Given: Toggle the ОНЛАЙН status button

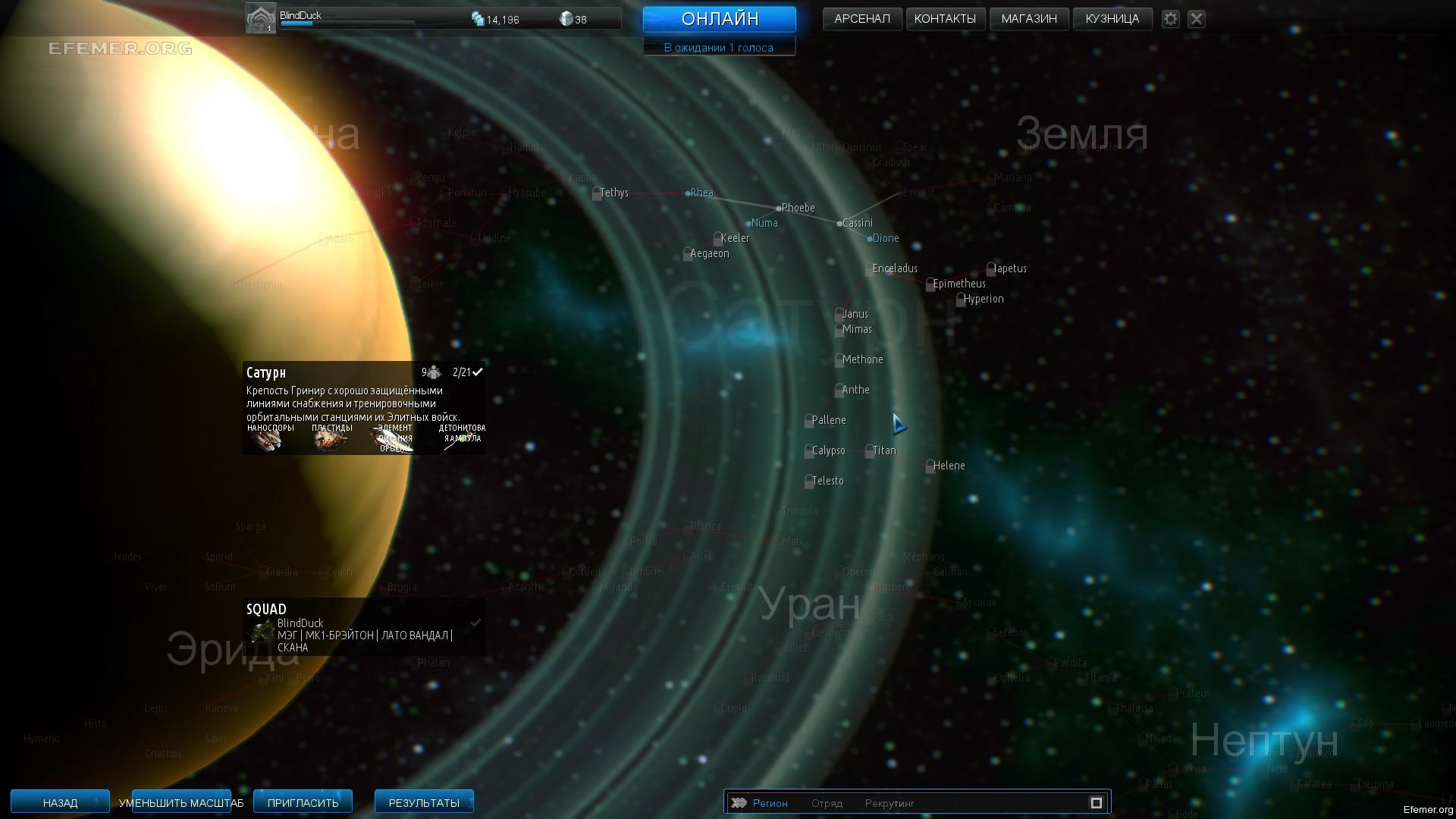Looking at the screenshot, I should point(720,19).
